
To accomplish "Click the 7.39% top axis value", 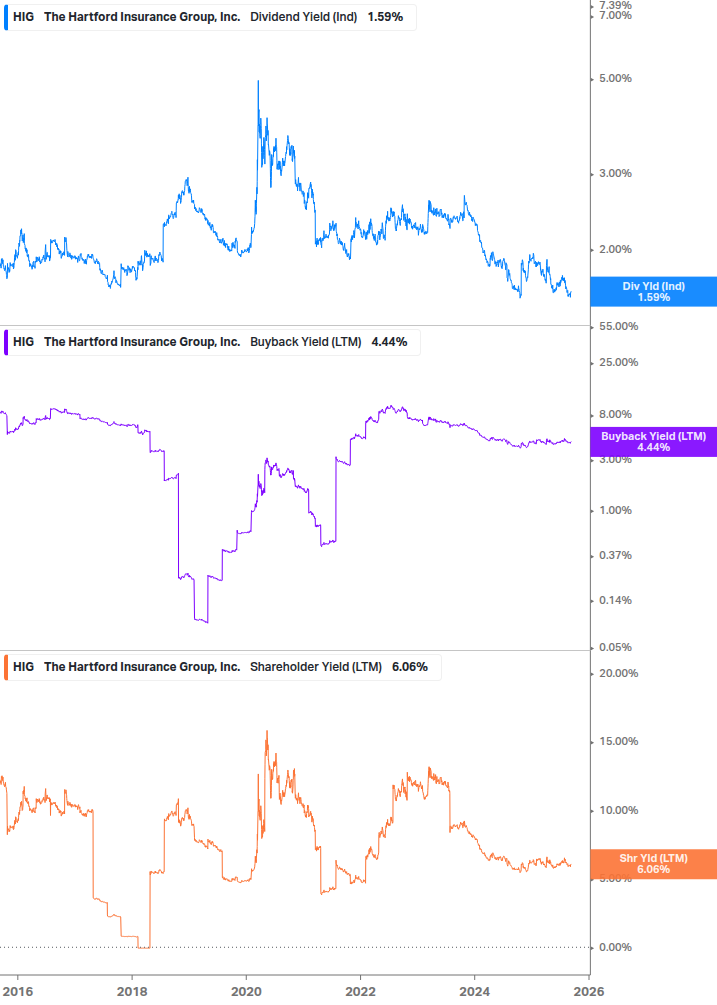I will [615, 5].
